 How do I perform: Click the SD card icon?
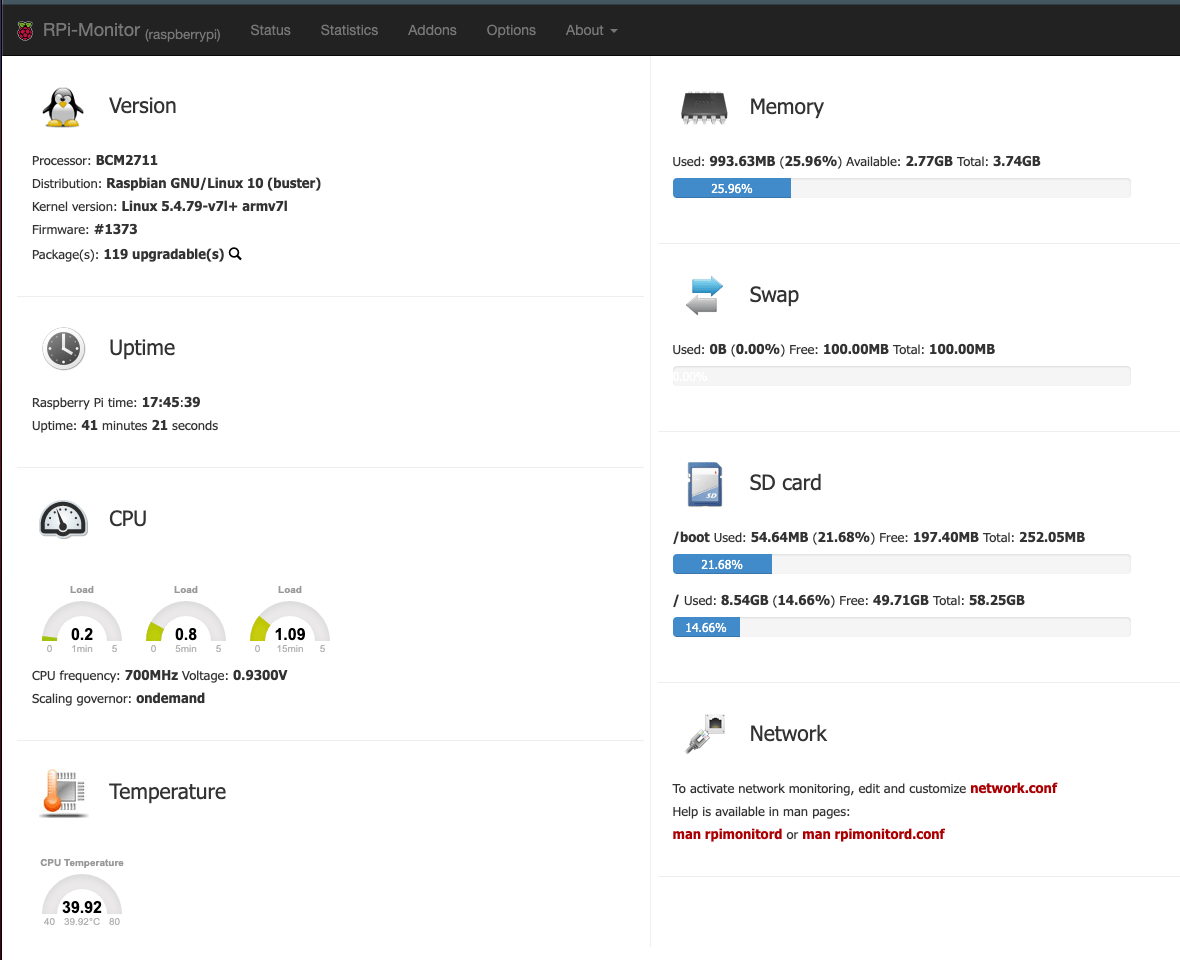click(704, 484)
